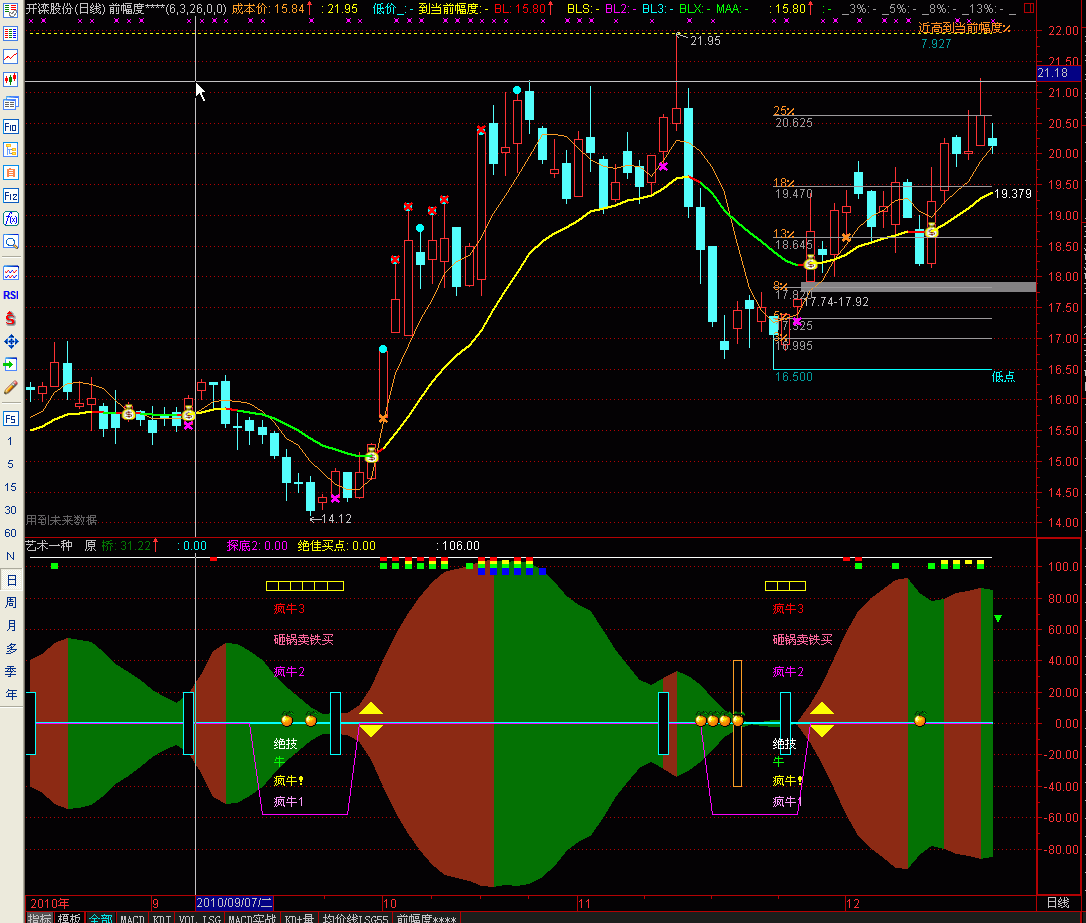Click the 艺术一种 indicator title

49,546
